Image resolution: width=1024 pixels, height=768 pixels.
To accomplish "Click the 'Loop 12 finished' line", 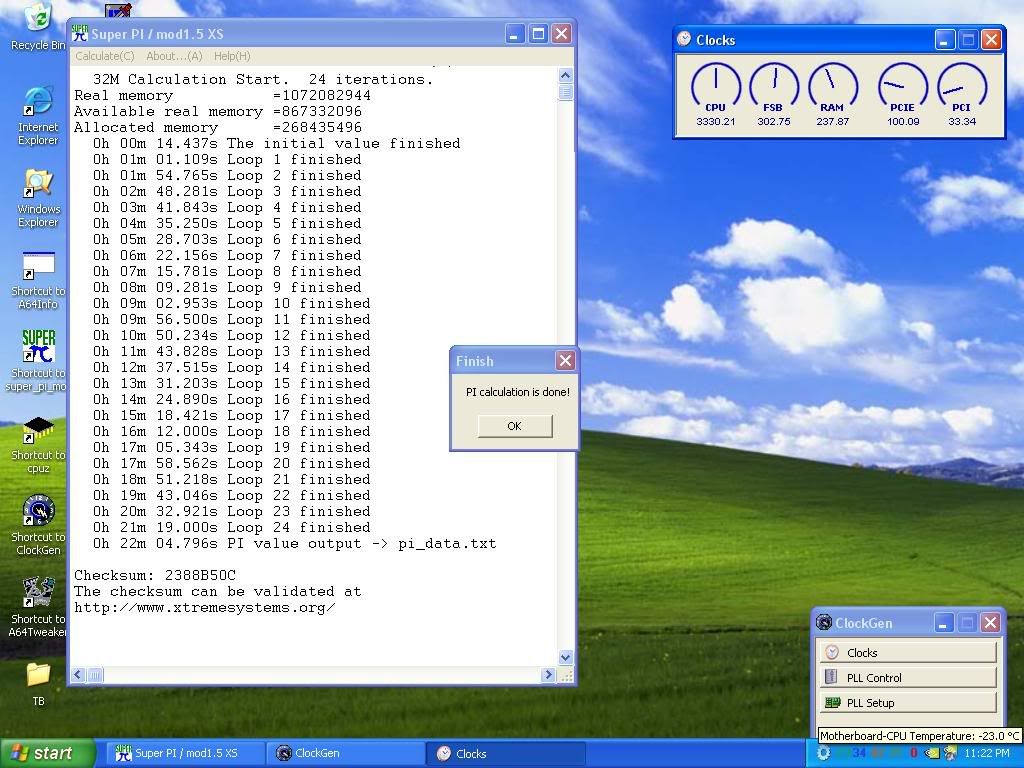I will tap(231, 336).
